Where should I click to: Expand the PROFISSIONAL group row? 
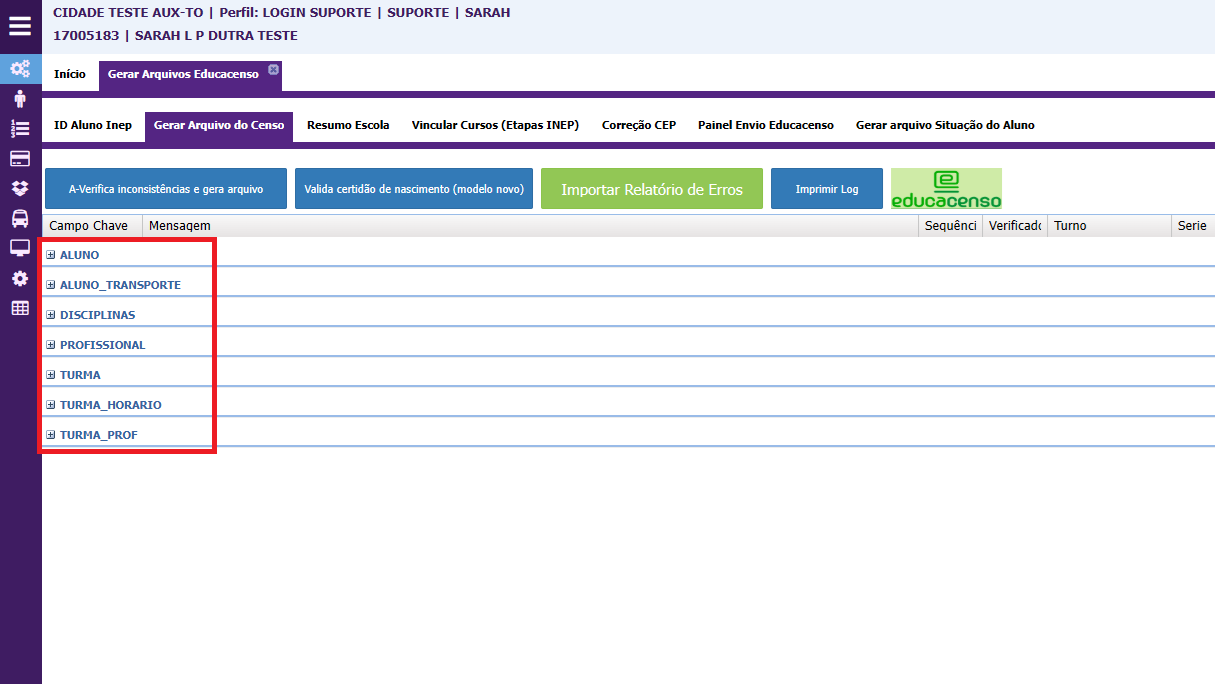(51, 345)
